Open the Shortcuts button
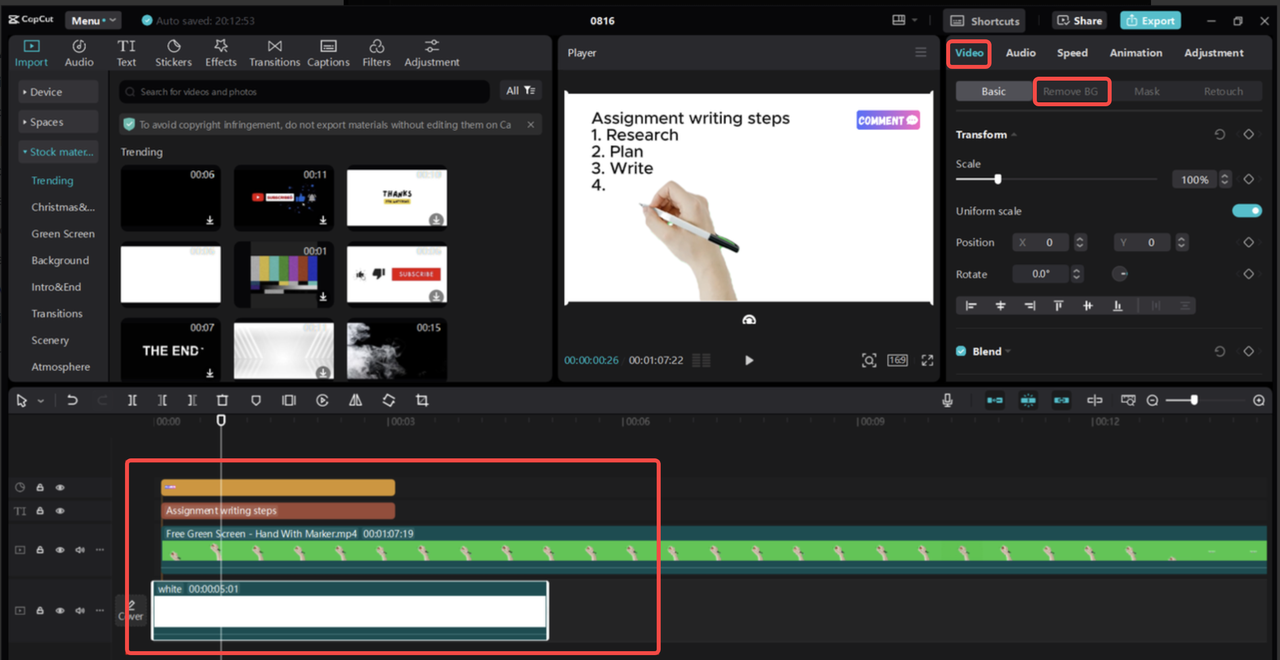 984,20
